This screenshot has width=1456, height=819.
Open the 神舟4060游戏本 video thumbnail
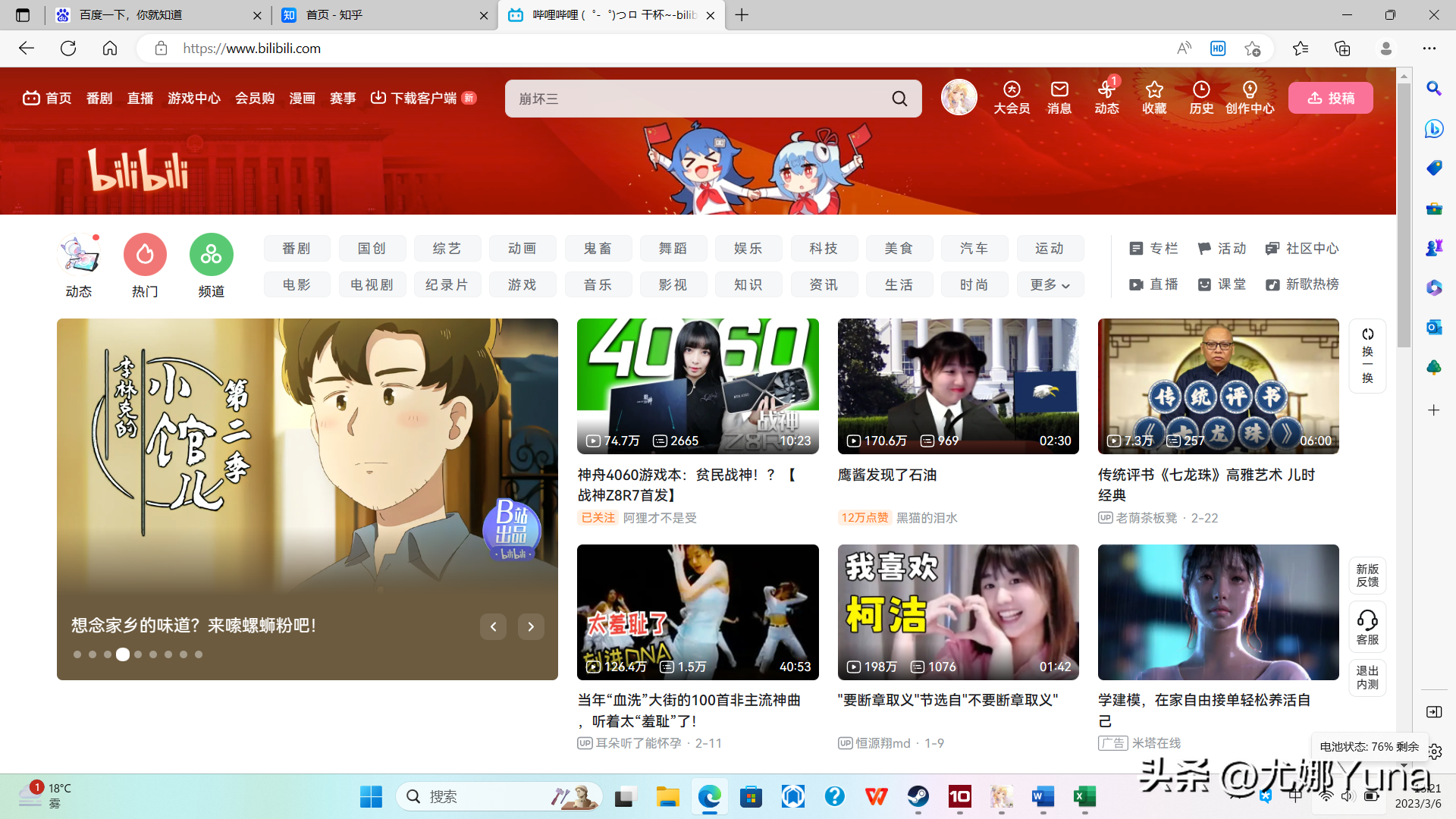pyautogui.click(x=698, y=386)
